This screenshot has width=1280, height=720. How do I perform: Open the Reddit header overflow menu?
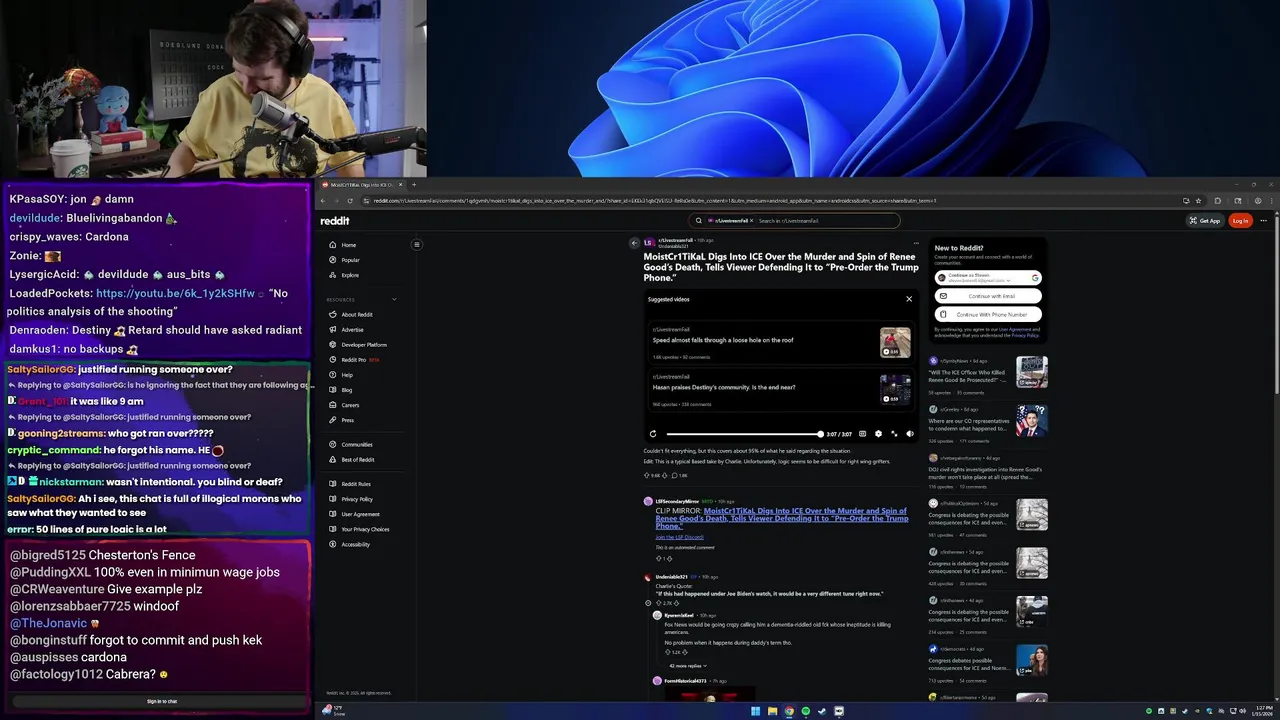(1263, 221)
